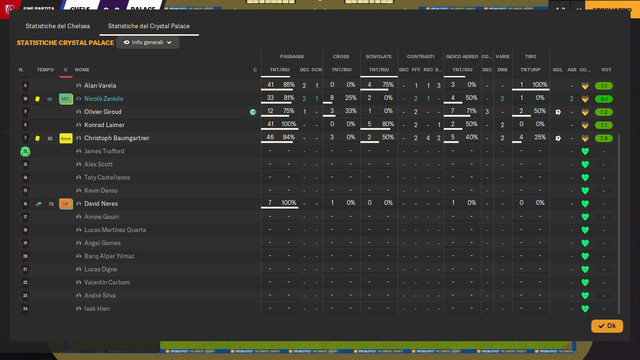Screen dimensions: 640x360
Task: Open Barış Alper Yılmaz player name
Action: (109, 256)
